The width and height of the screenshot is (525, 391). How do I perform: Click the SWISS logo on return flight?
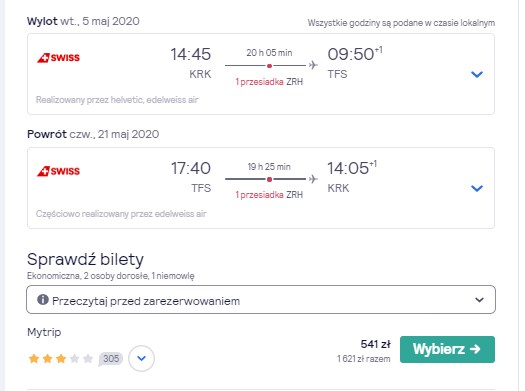(x=58, y=171)
